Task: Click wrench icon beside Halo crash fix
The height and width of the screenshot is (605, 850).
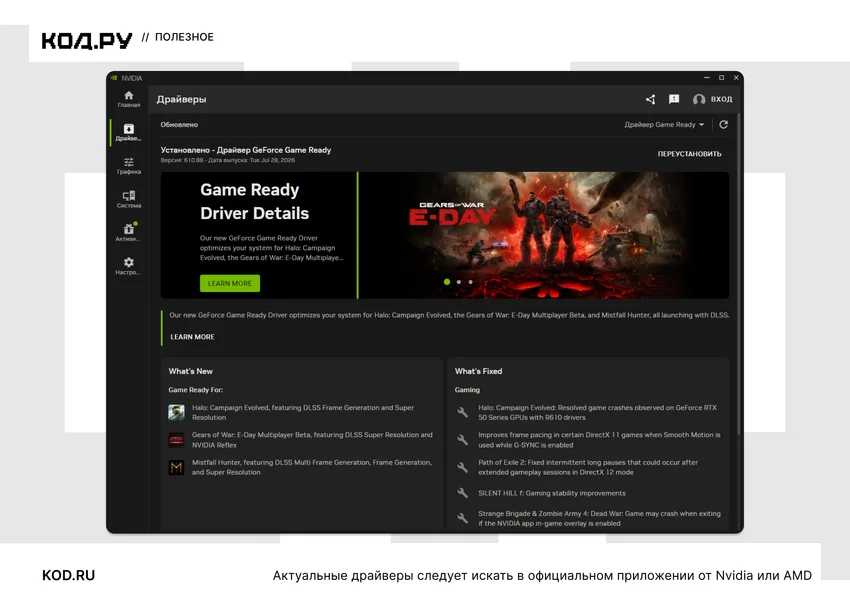Action: [462, 413]
